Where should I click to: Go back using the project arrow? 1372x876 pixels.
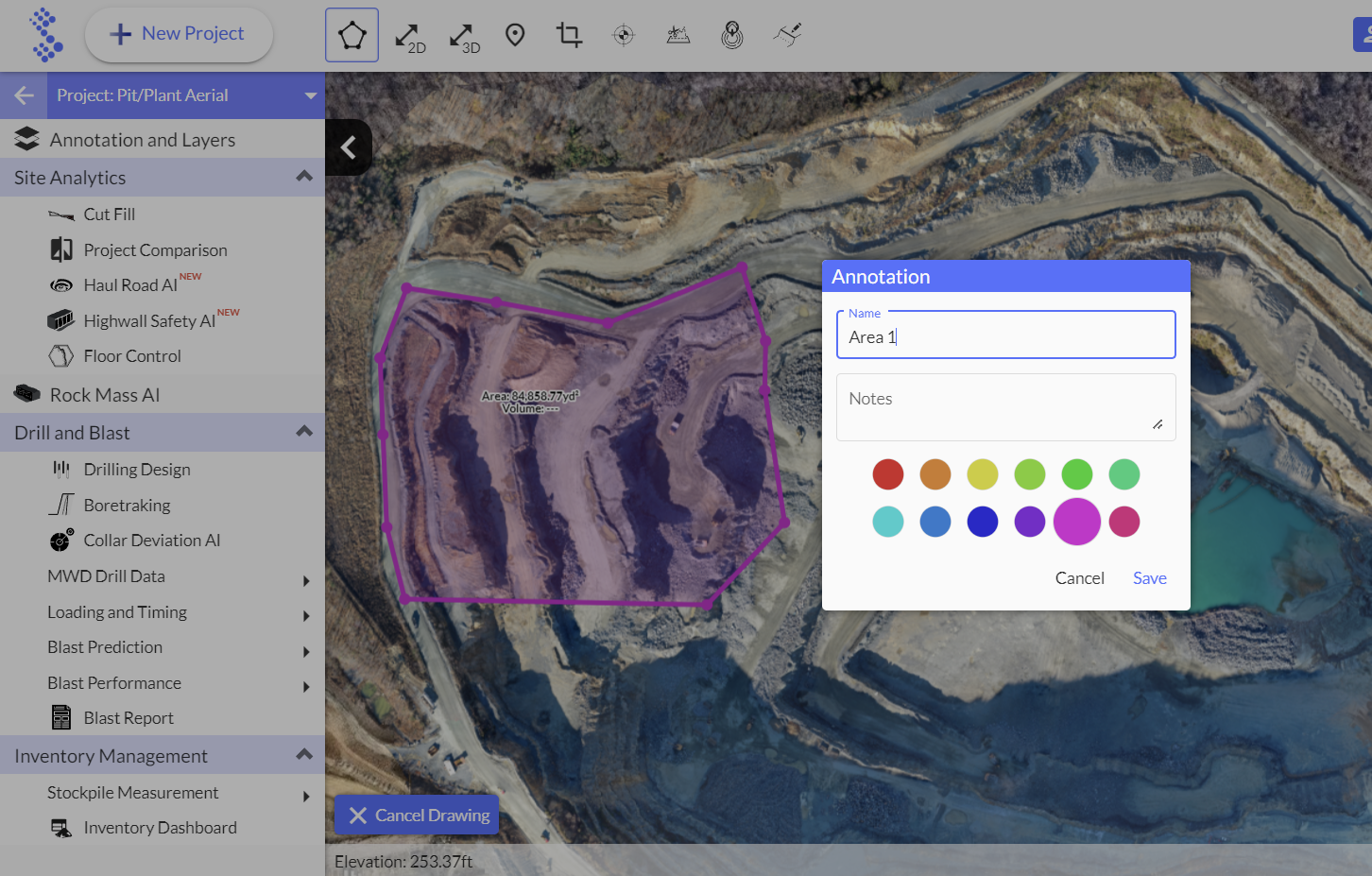click(x=24, y=95)
